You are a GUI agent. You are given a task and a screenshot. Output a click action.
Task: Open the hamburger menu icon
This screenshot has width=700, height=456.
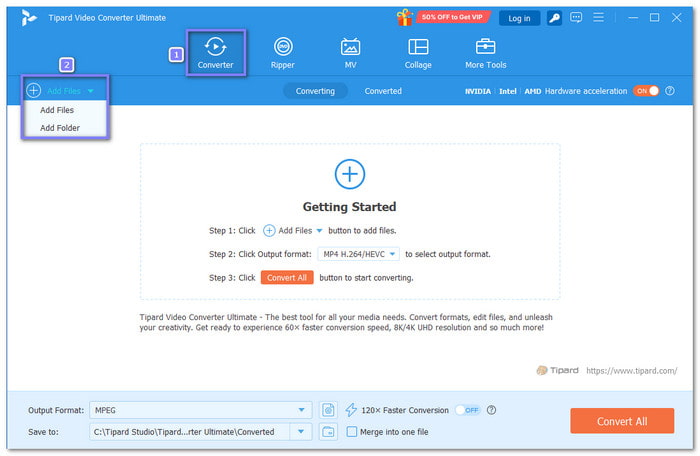coord(601,18)
